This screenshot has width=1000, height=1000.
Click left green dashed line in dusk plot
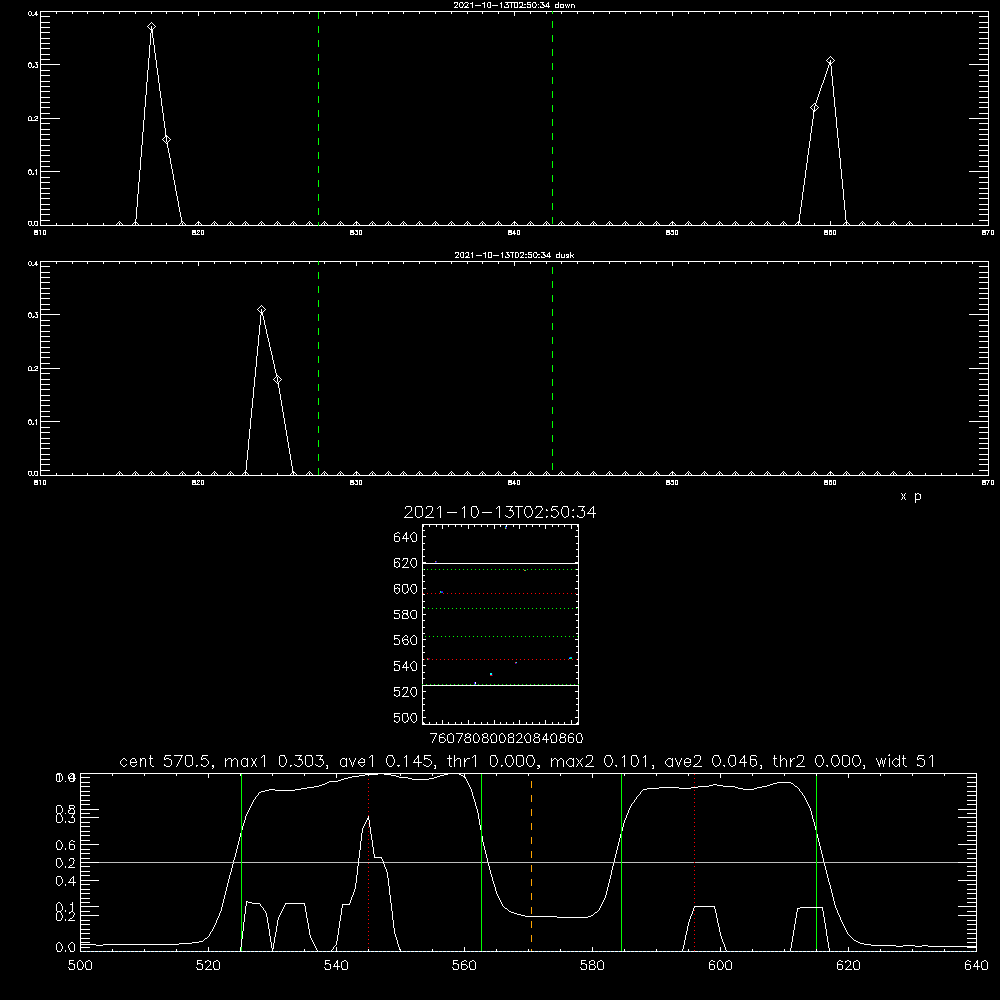(318, 368)
